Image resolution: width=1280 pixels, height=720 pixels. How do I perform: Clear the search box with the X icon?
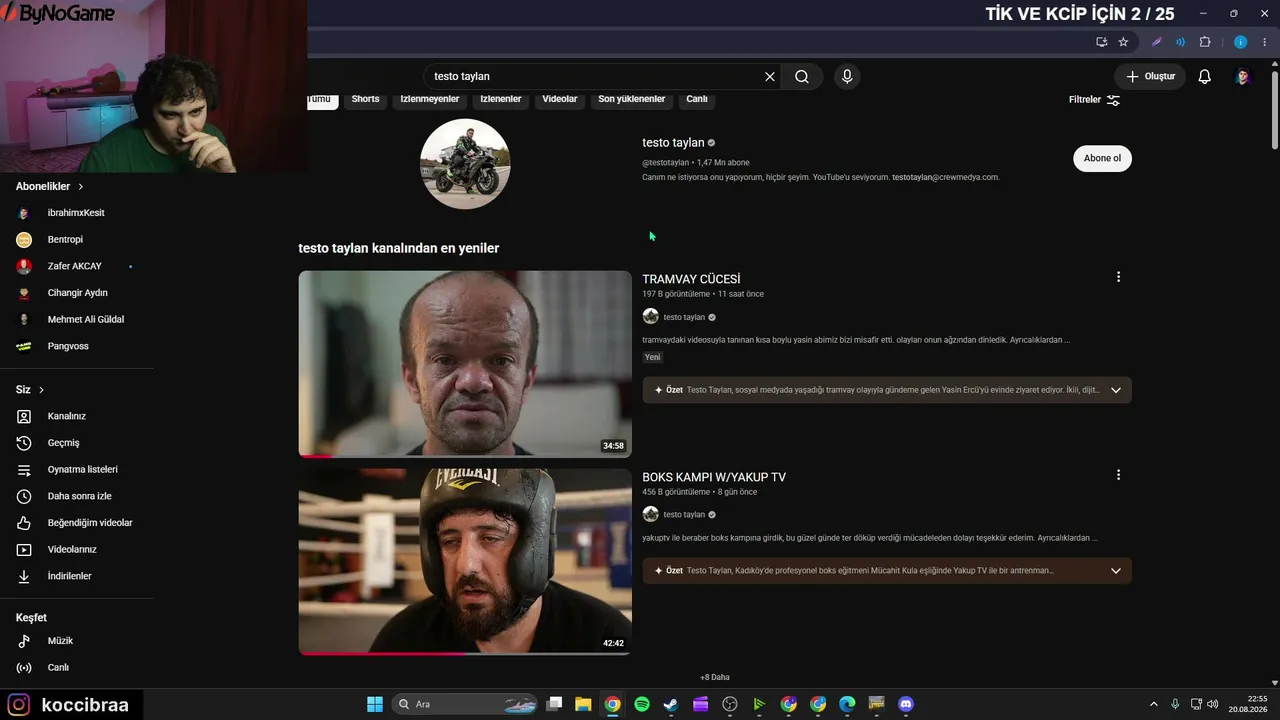coord(770,76)
